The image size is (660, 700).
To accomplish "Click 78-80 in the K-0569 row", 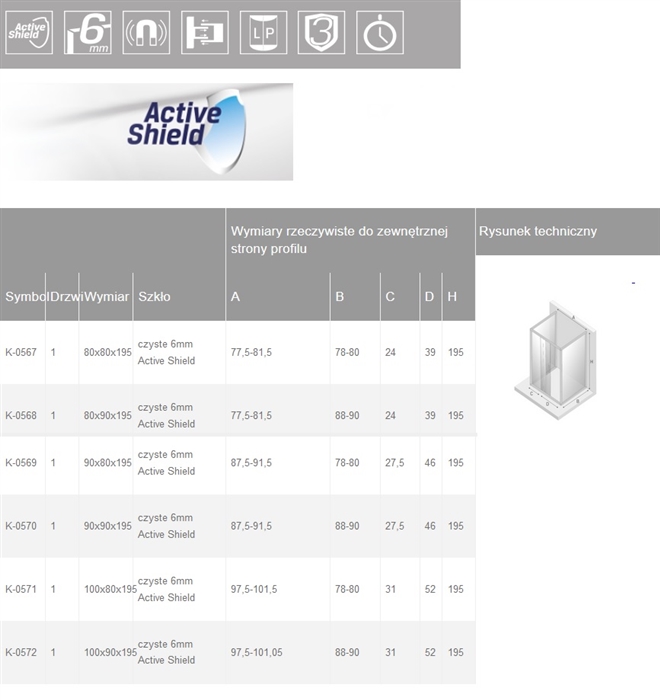I will point(347,463).
